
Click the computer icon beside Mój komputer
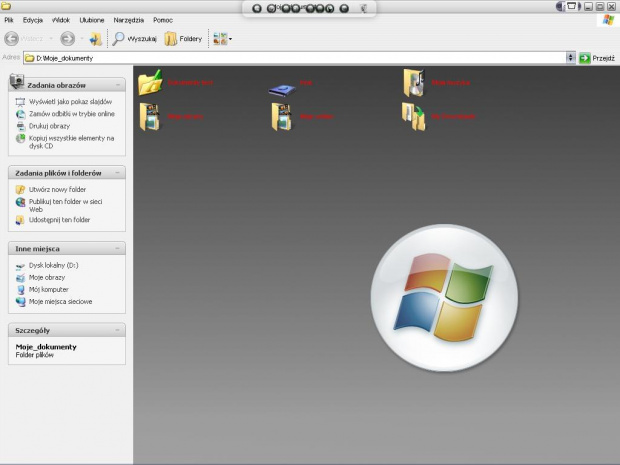pos(20,290)
